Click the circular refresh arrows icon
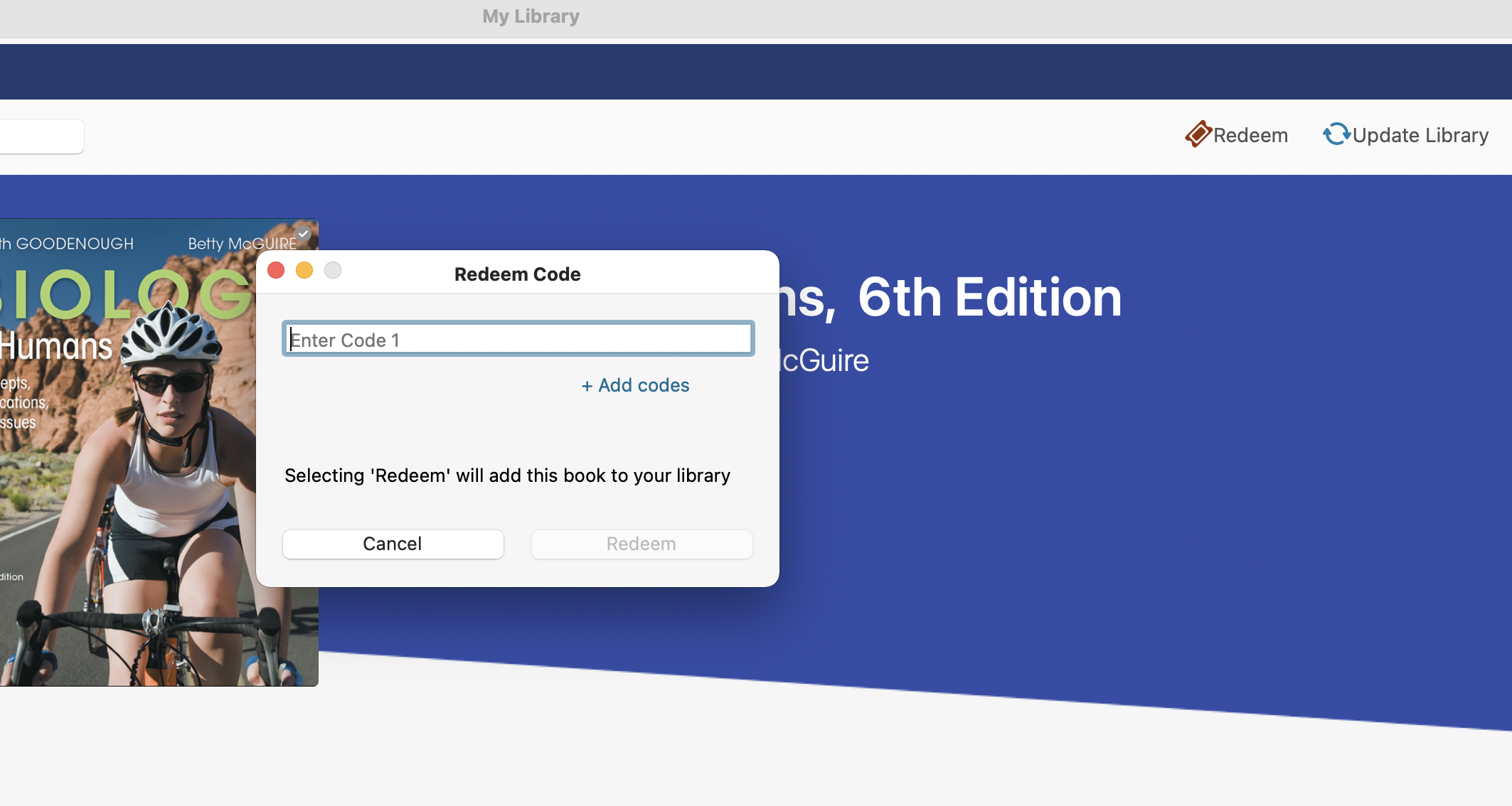This screenshot has width=1512, height=806. coord(1336,134)
